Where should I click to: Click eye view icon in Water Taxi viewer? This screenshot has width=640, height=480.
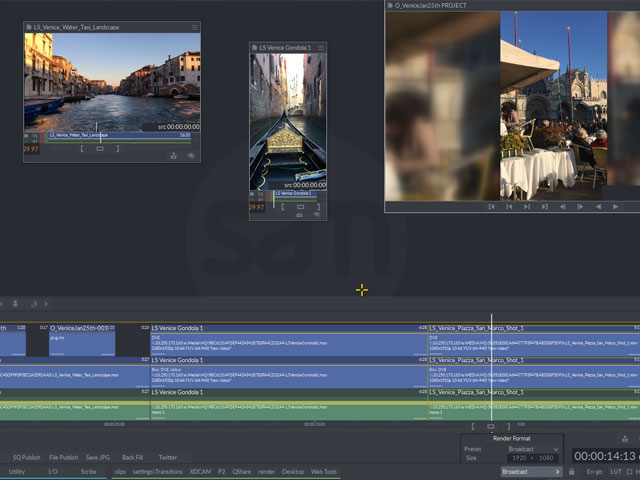(191, 156)
